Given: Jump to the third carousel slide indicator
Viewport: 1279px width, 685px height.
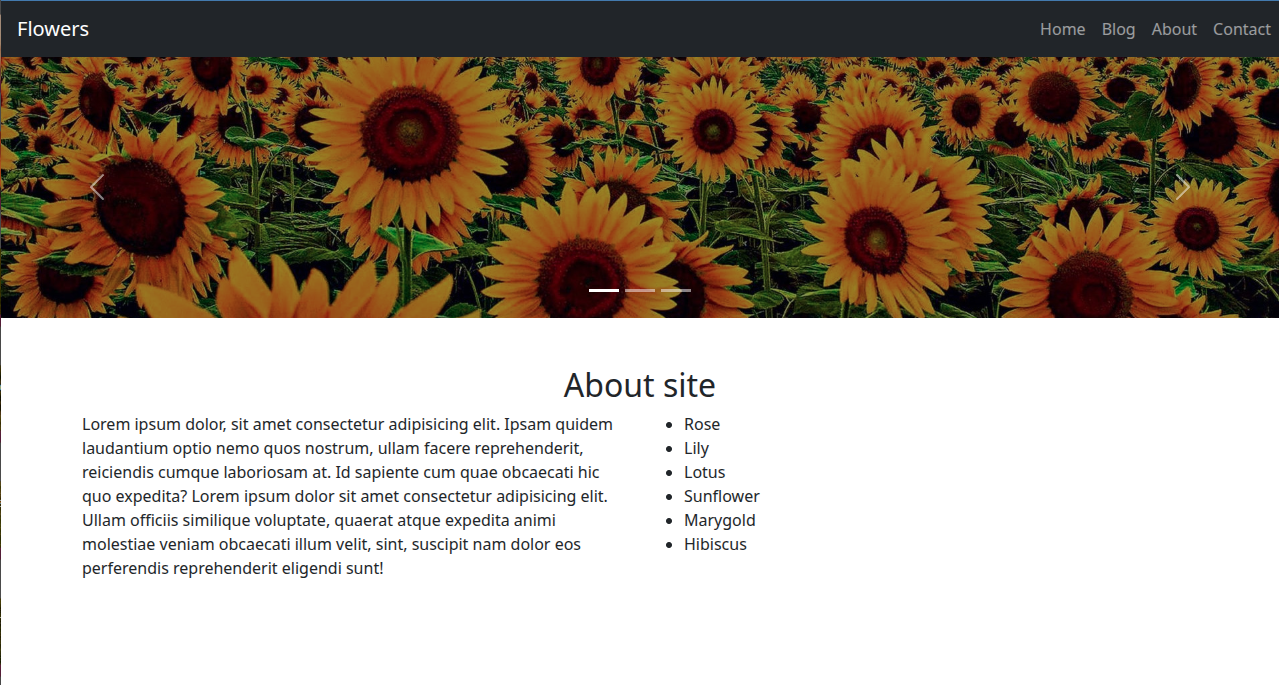Looking at the screenshot, I should pos(676,290).
